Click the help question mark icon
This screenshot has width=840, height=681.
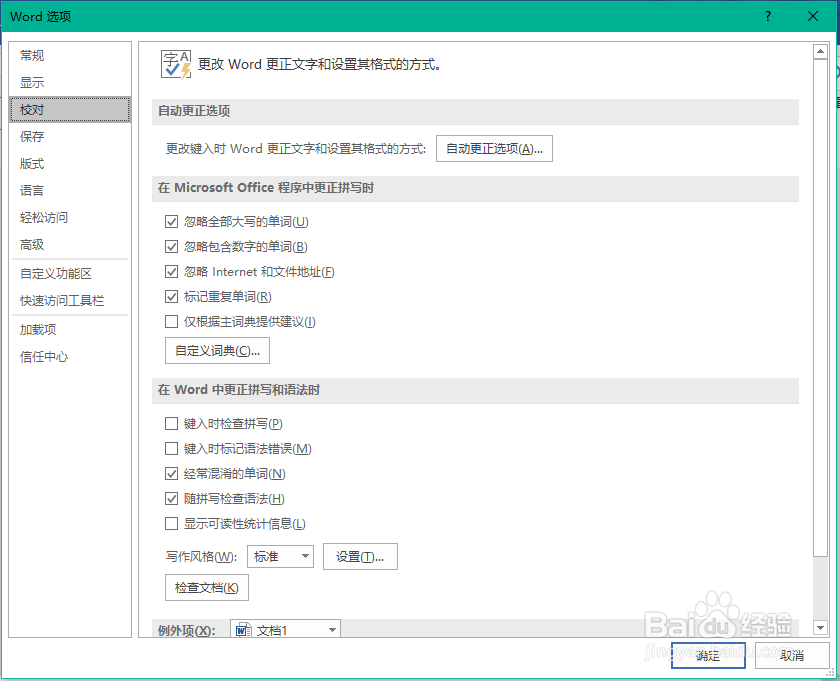pos(768,16)
